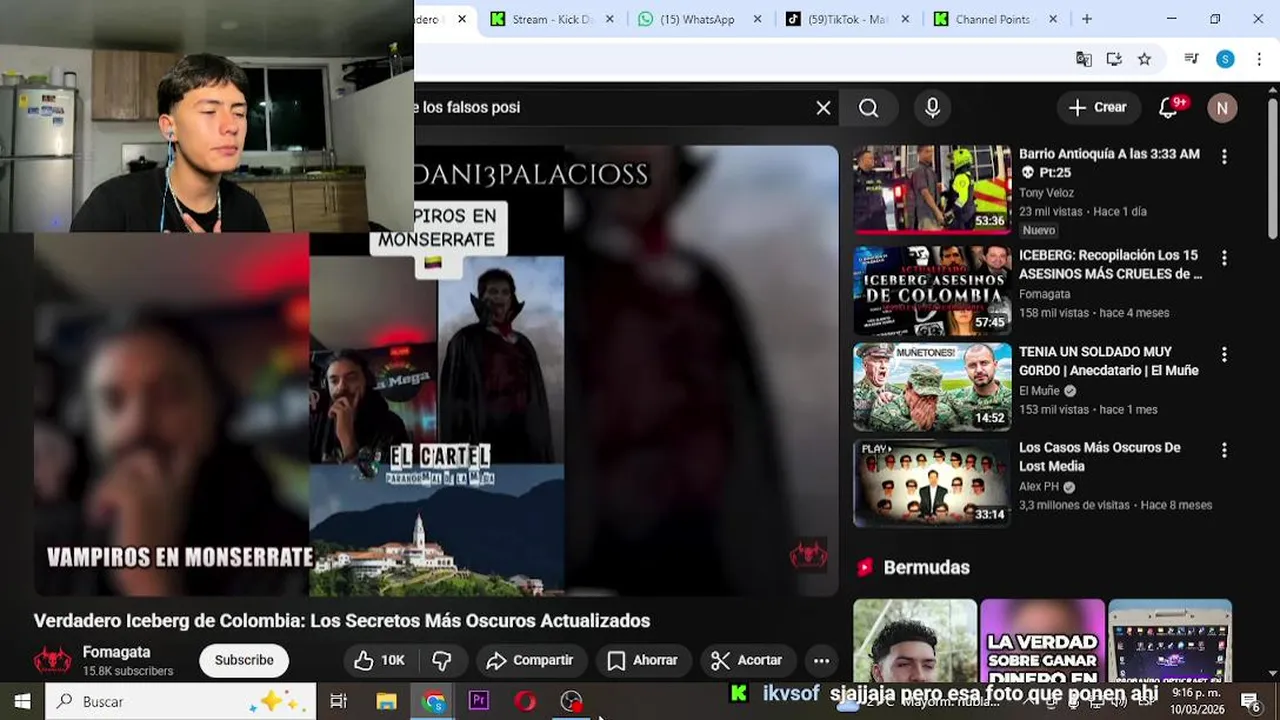
Task: Open title 'Barrio Antioquía A las 3:33 AM'
Action: point(1109,163)
